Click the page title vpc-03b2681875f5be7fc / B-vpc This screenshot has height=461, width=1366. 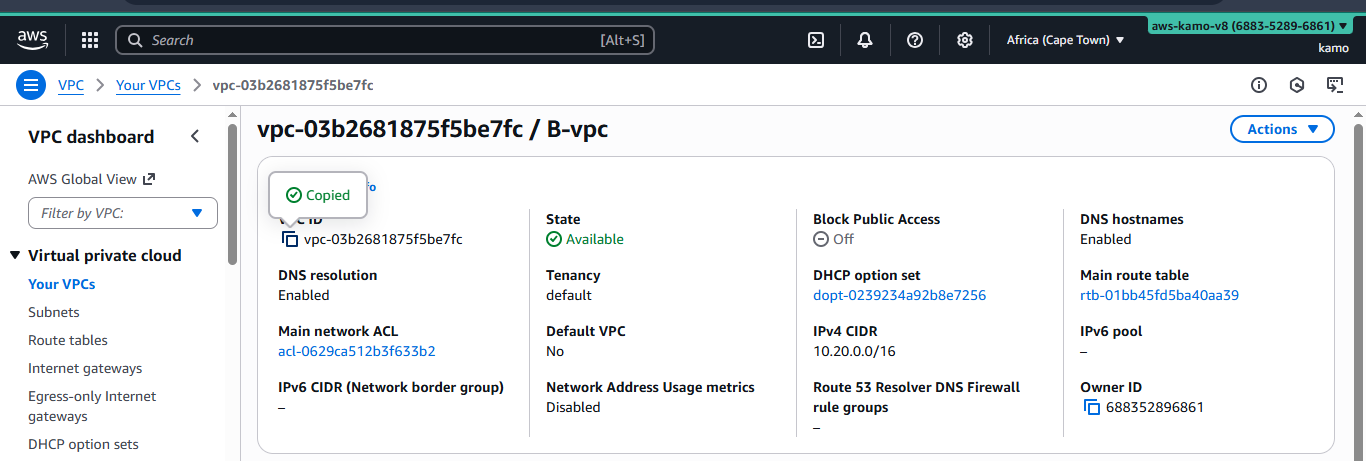[x=432, y=129]
